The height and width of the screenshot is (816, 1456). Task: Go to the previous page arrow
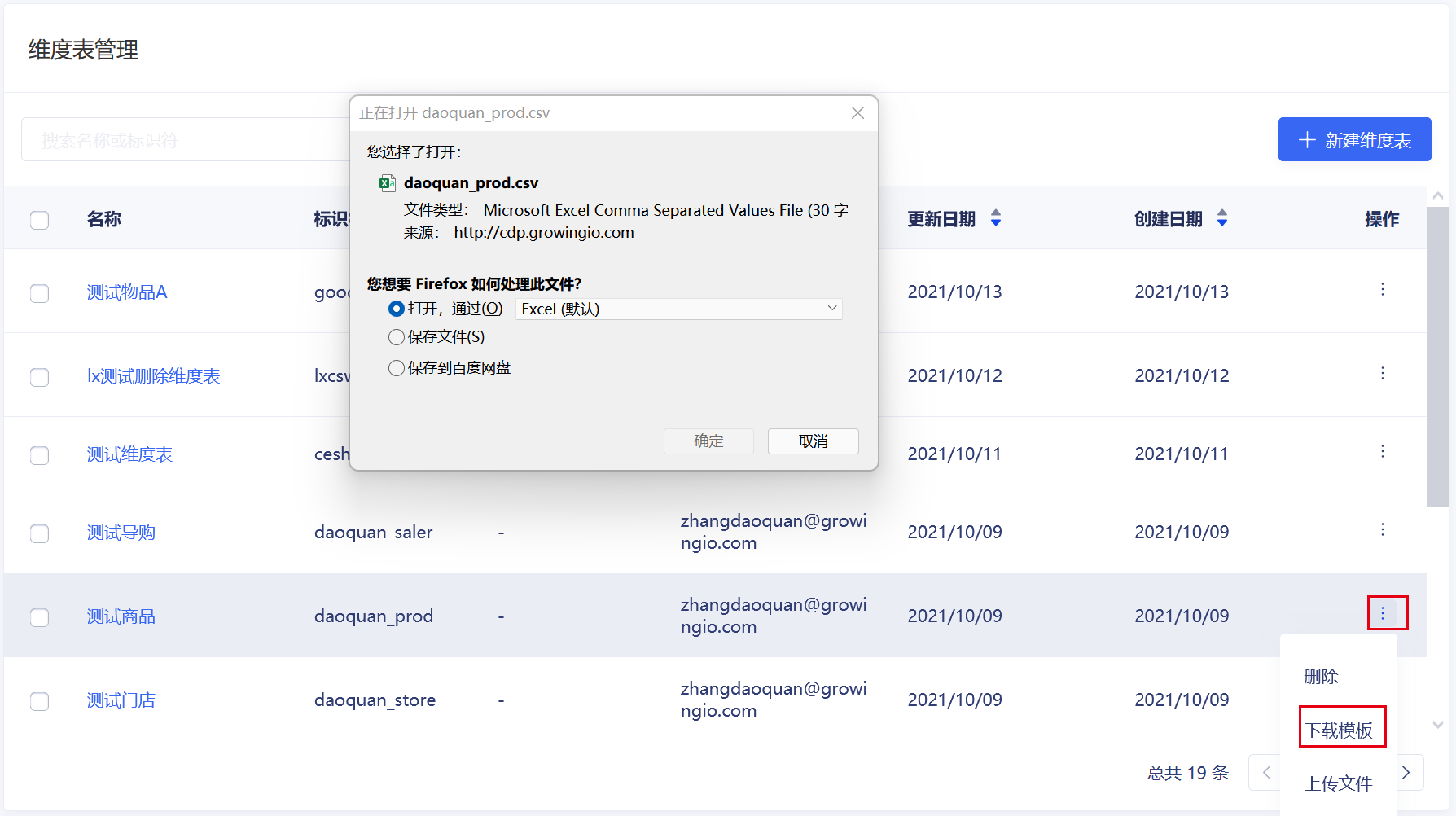click(x=1265, y=772)
